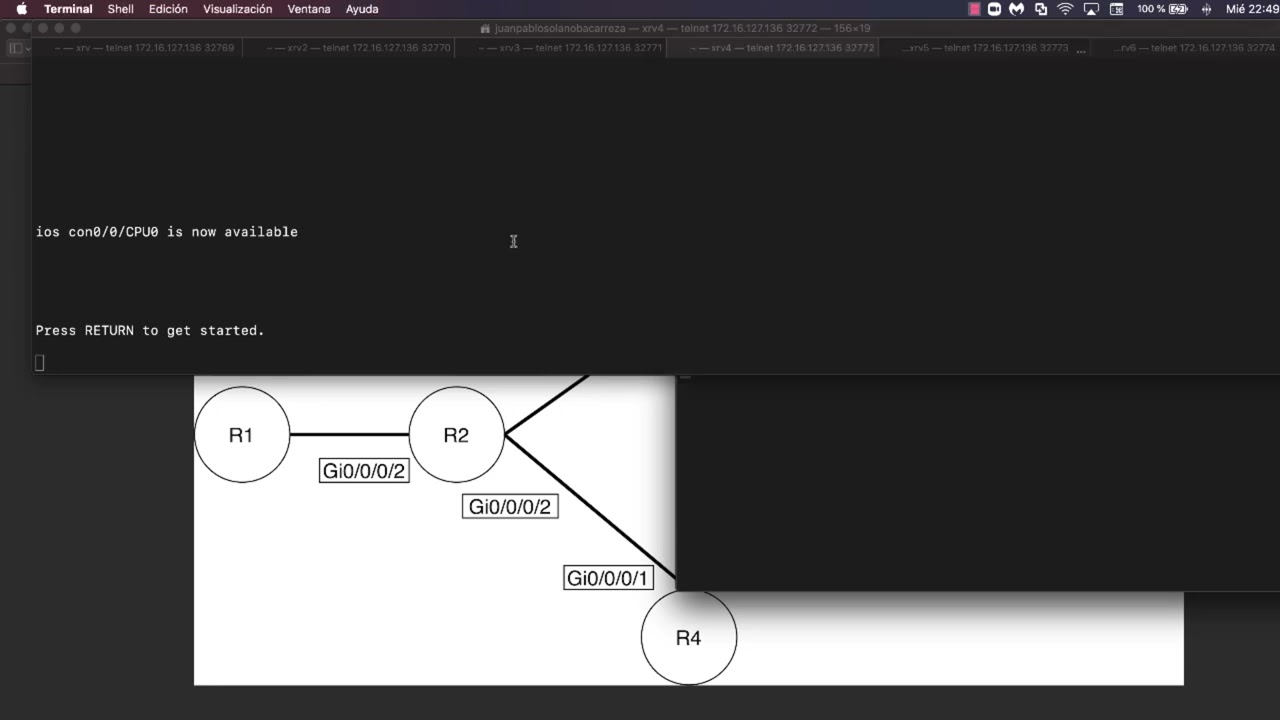Viewport: 1280px width, 720px height.
Task: Switch to the xrv3 telnet 32771 tab
Action: 562,48
